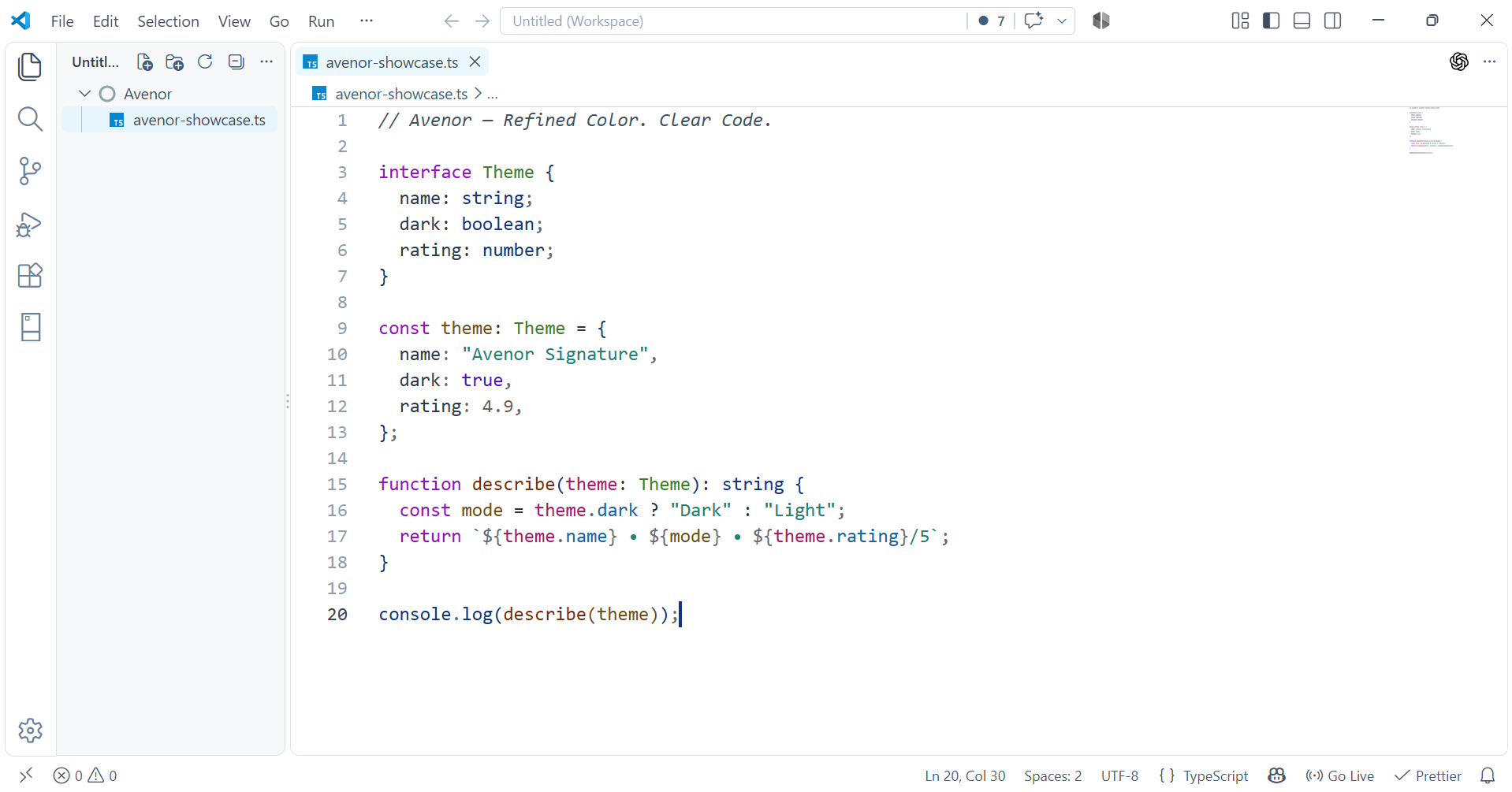Viewport: 1512px width, 792px height.
Task: Open the Explorer view in activity bar
Action: 30,67
